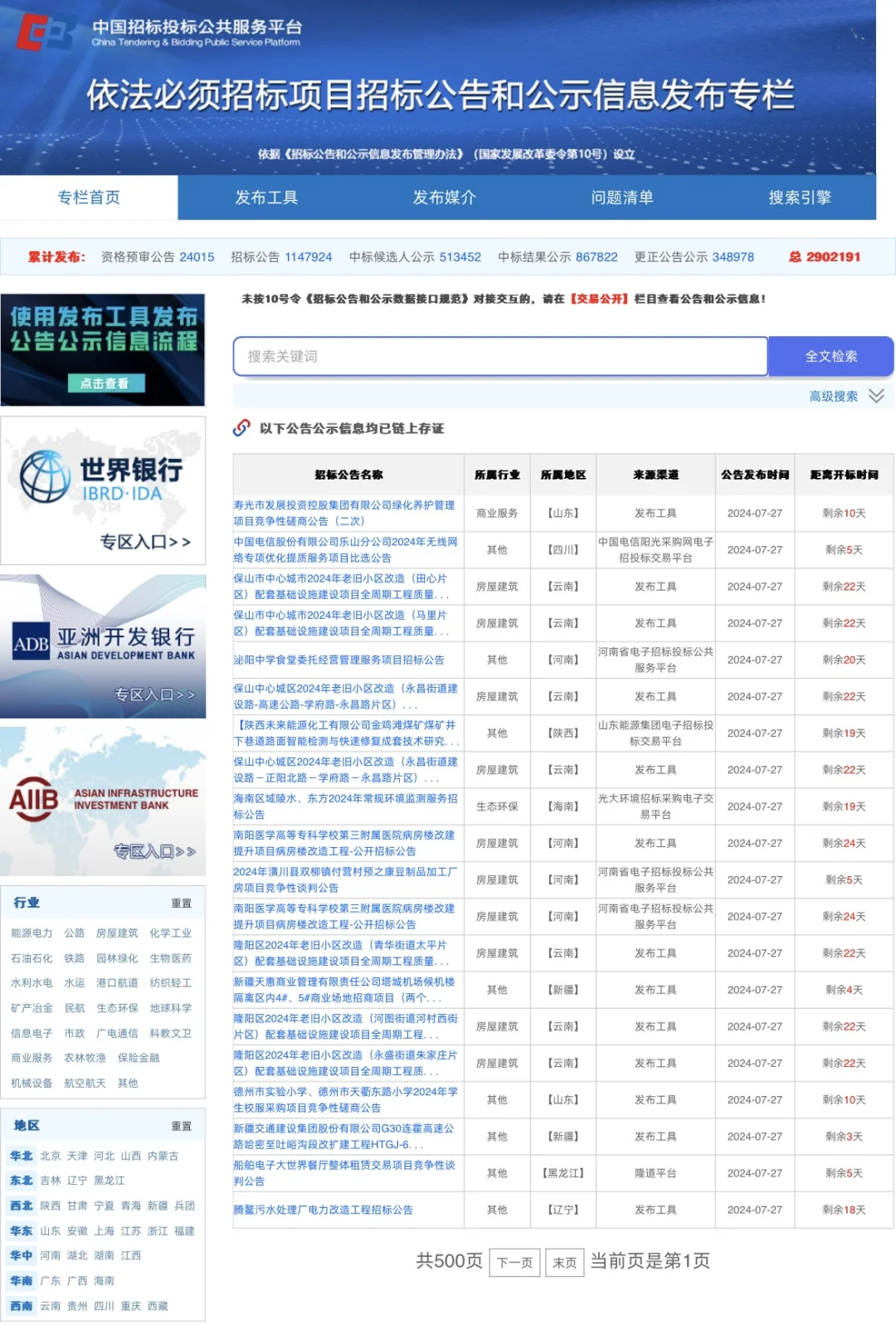Click the 所属行业 column header
This screenshot has width=896, height=1325.
[x=497, y=475]
